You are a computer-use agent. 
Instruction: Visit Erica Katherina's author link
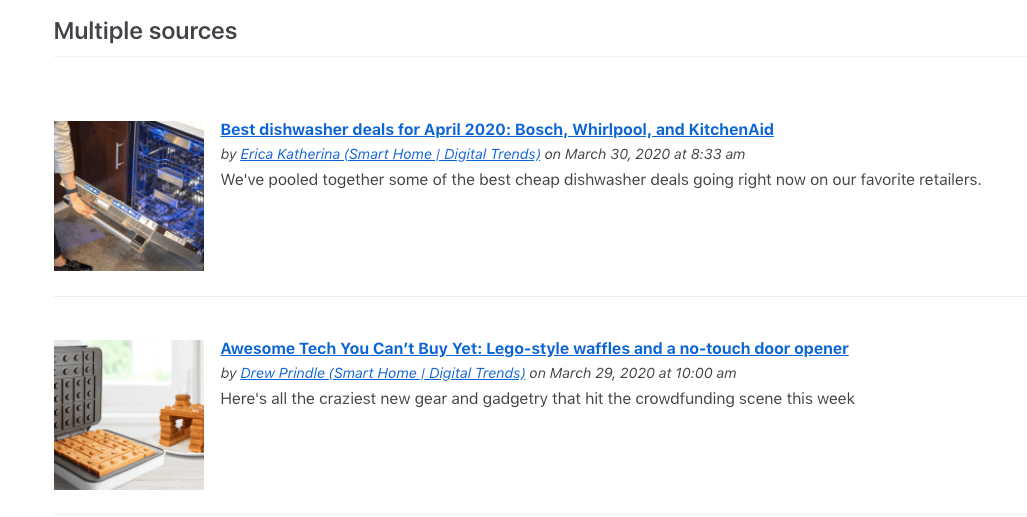[x=390, y=155]
